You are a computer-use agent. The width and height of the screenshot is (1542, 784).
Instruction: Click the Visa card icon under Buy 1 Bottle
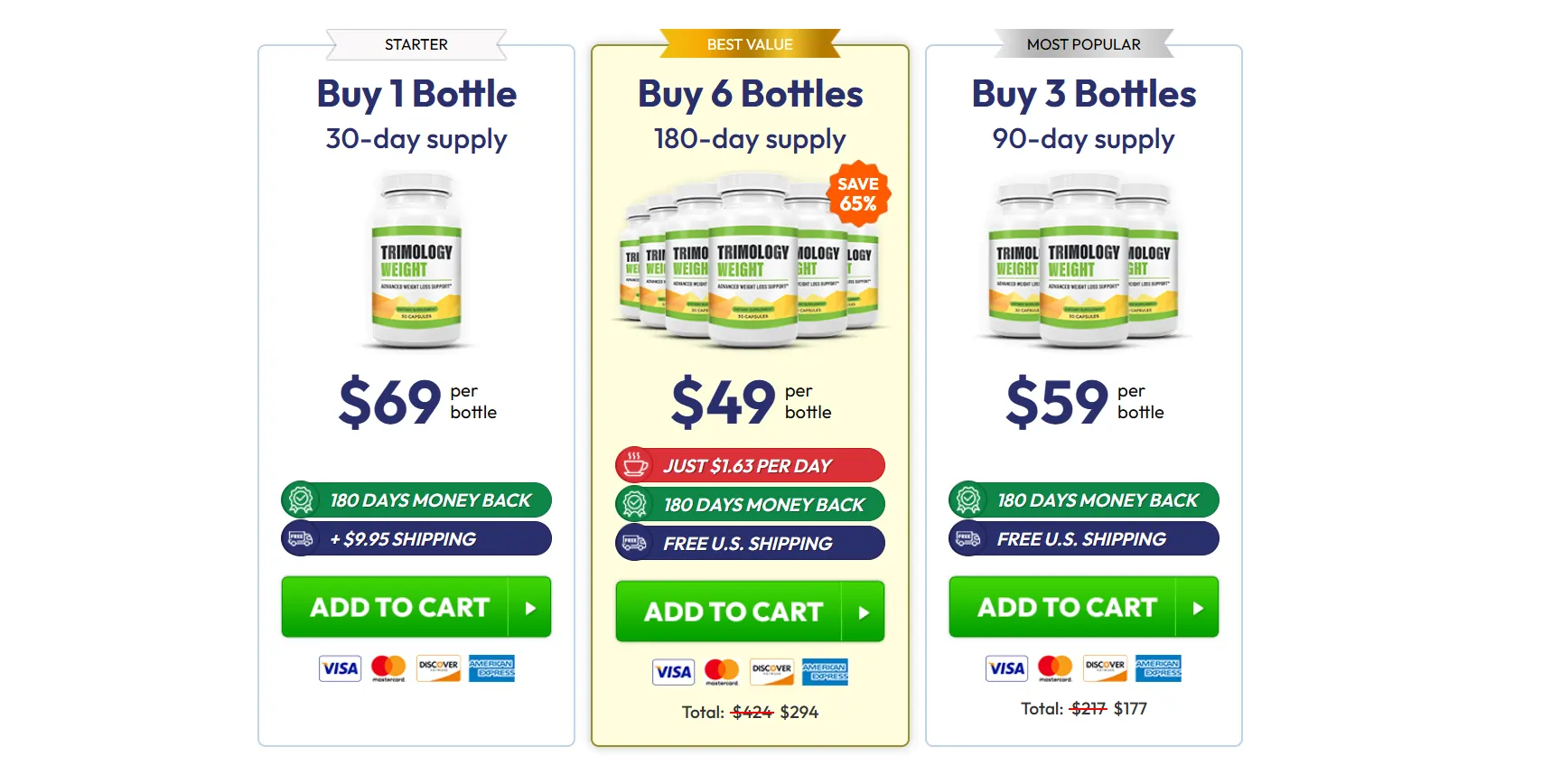coord(339,668)
